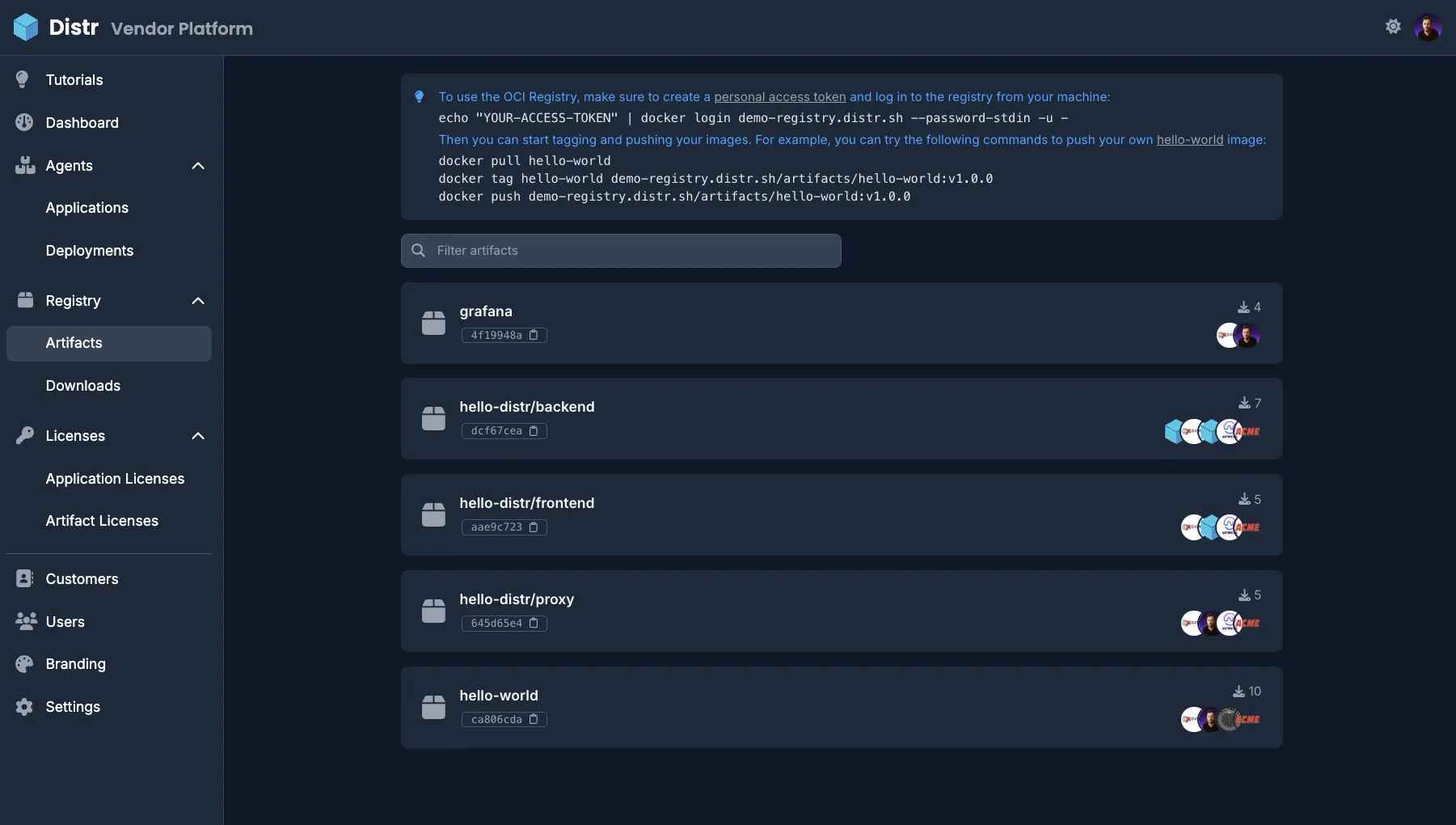Click the hello-world image link in the notice
Image resolution: width=1456 pixels, height=825 pixels.
pyautogui.click(x=1191, y=140)
